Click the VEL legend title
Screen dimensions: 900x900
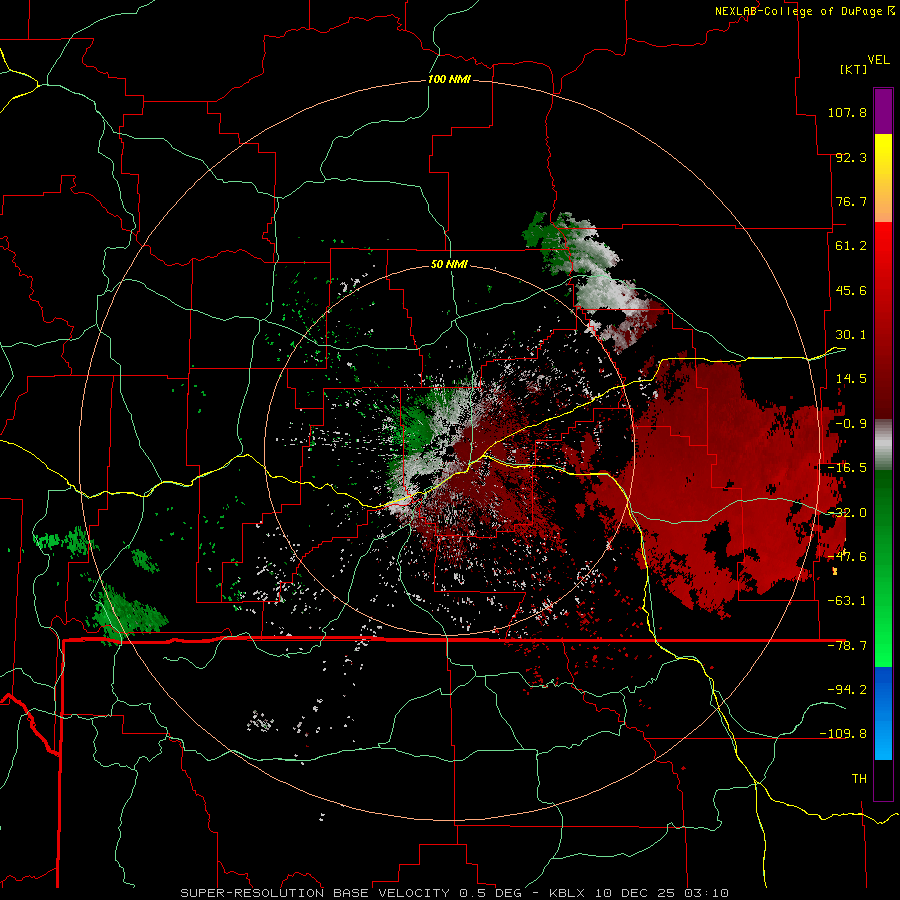(878, 60)
